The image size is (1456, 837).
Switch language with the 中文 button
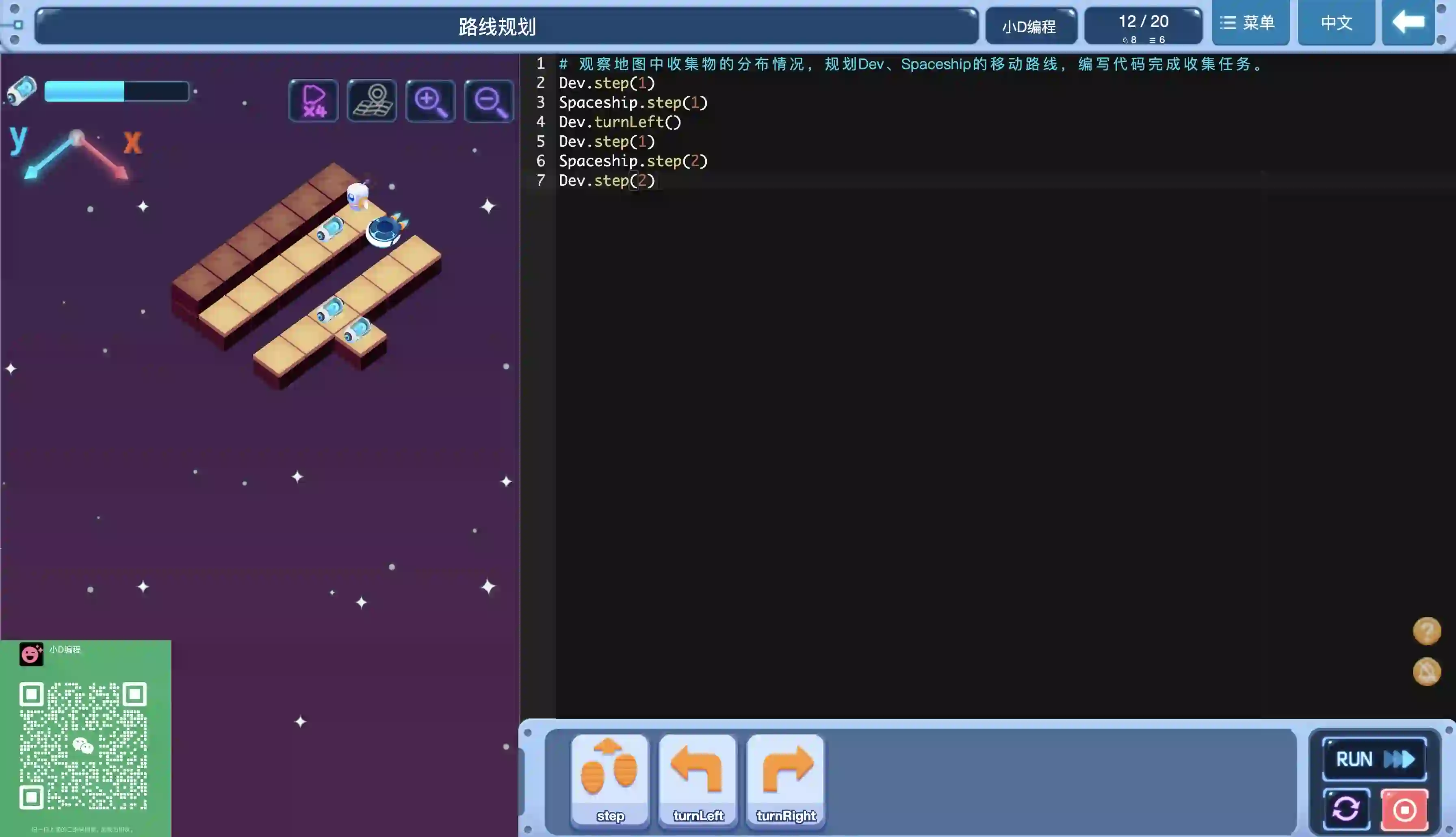pos(1336,23)
